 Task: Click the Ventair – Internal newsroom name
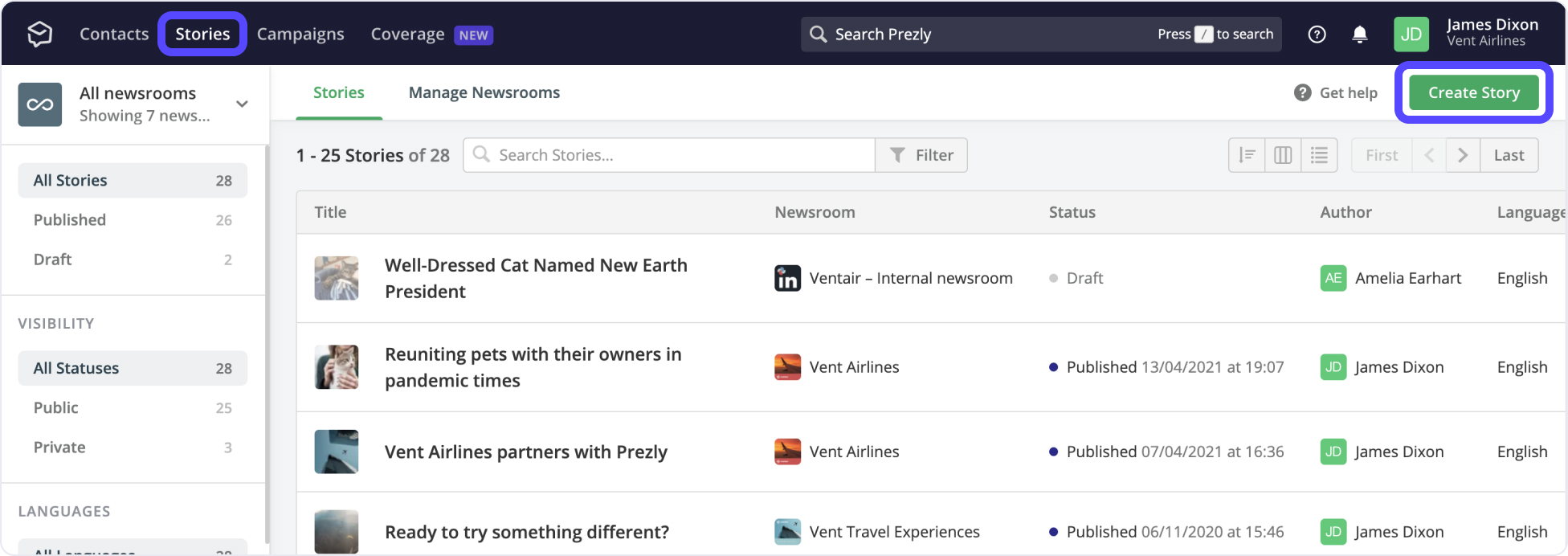911,278
